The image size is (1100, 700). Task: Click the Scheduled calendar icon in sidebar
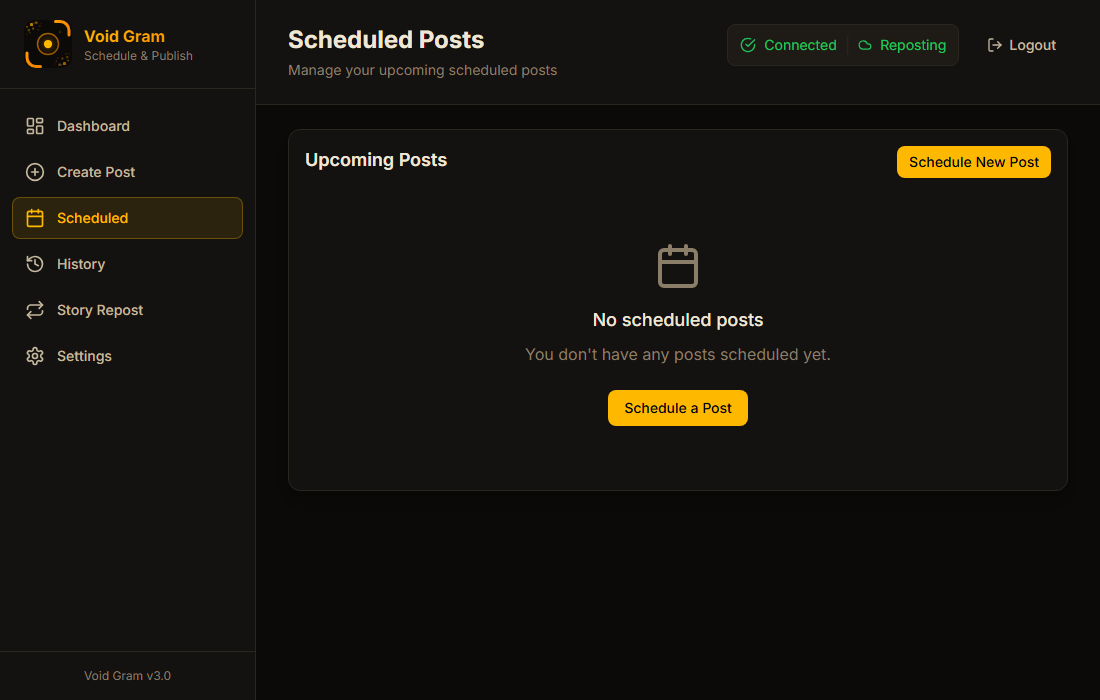pyautogui.click(x=35, y=218)
